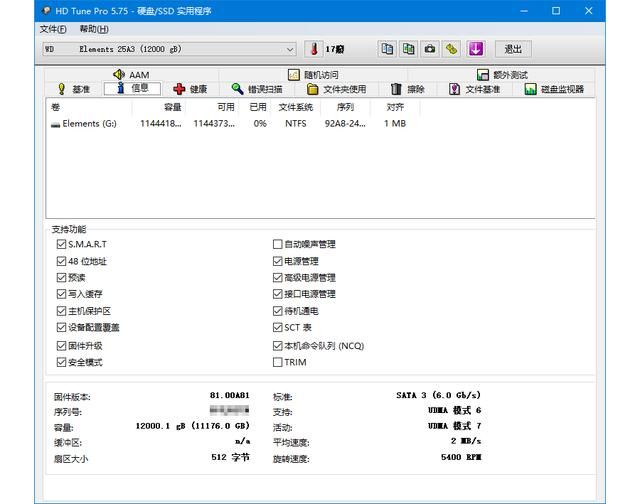Toggle the 48 位地址 checkbox
This screenshot has width=640, height=504.
[x=61, y=261]
